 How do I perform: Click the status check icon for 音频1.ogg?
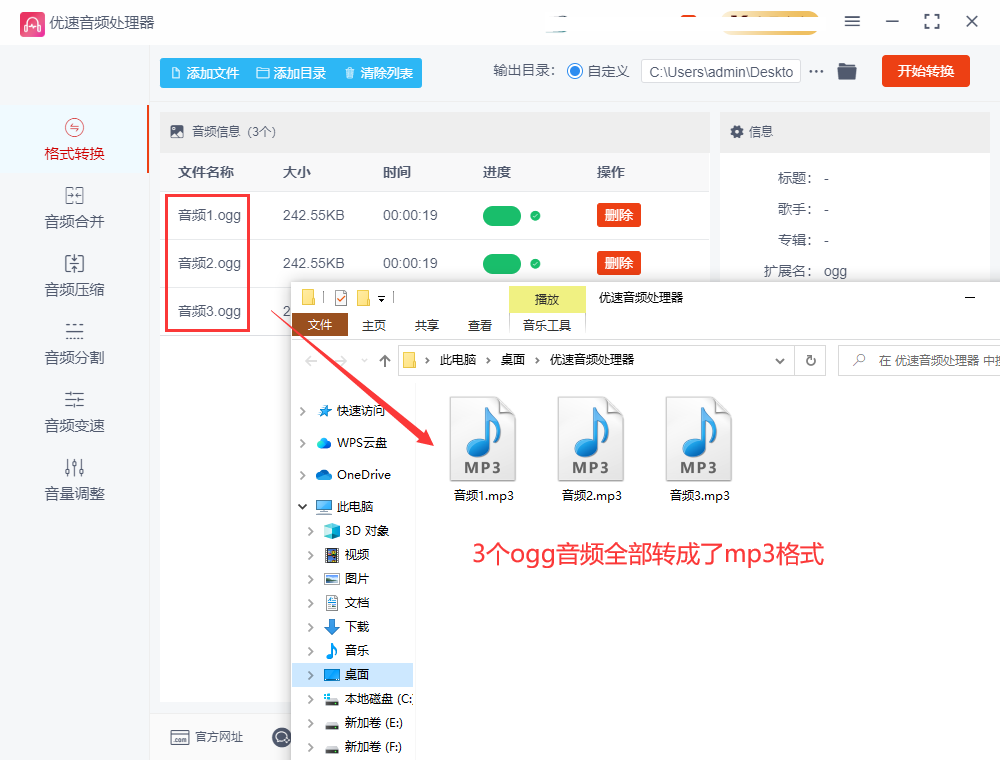[536, 216]
